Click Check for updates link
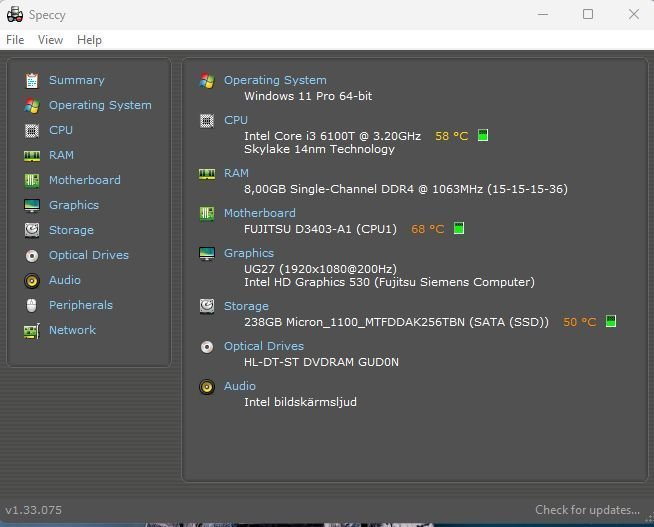Viewport: 654px width, 527px height. (587, 510)
